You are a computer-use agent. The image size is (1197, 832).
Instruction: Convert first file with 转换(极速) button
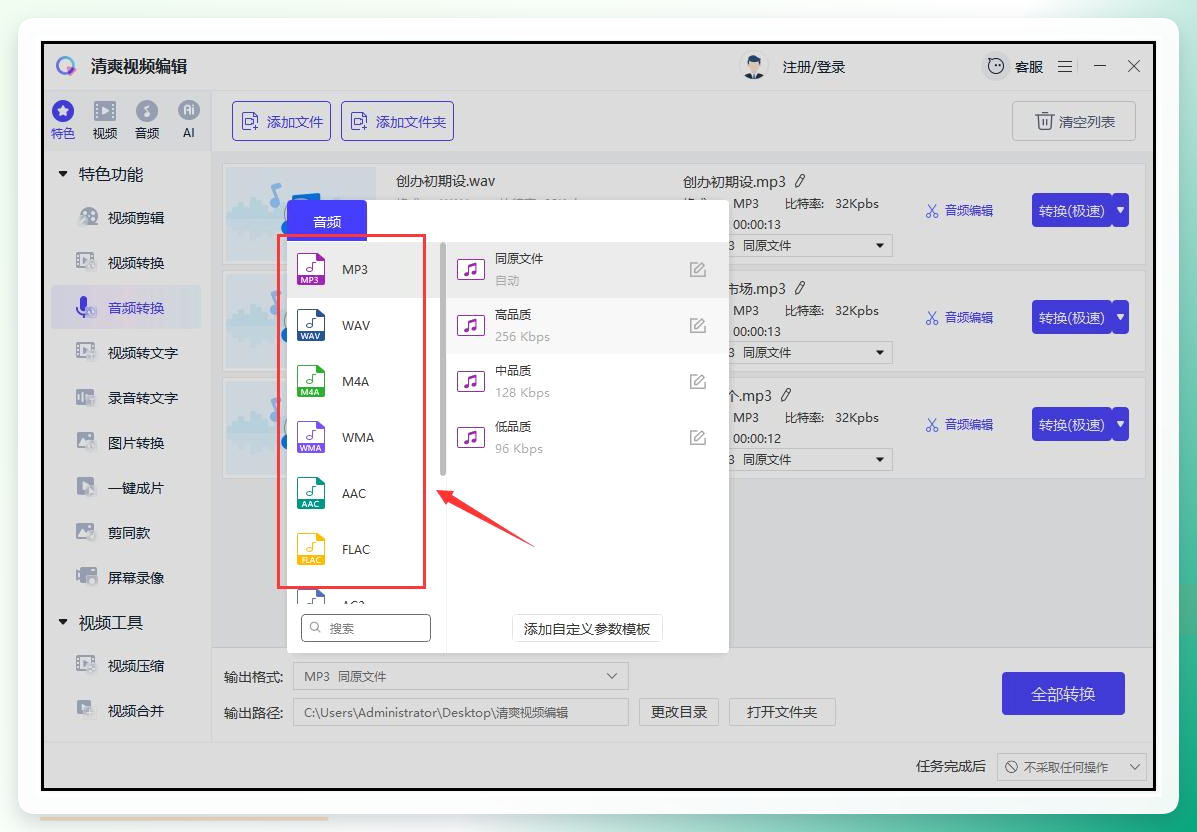[x=1071, y=210]
